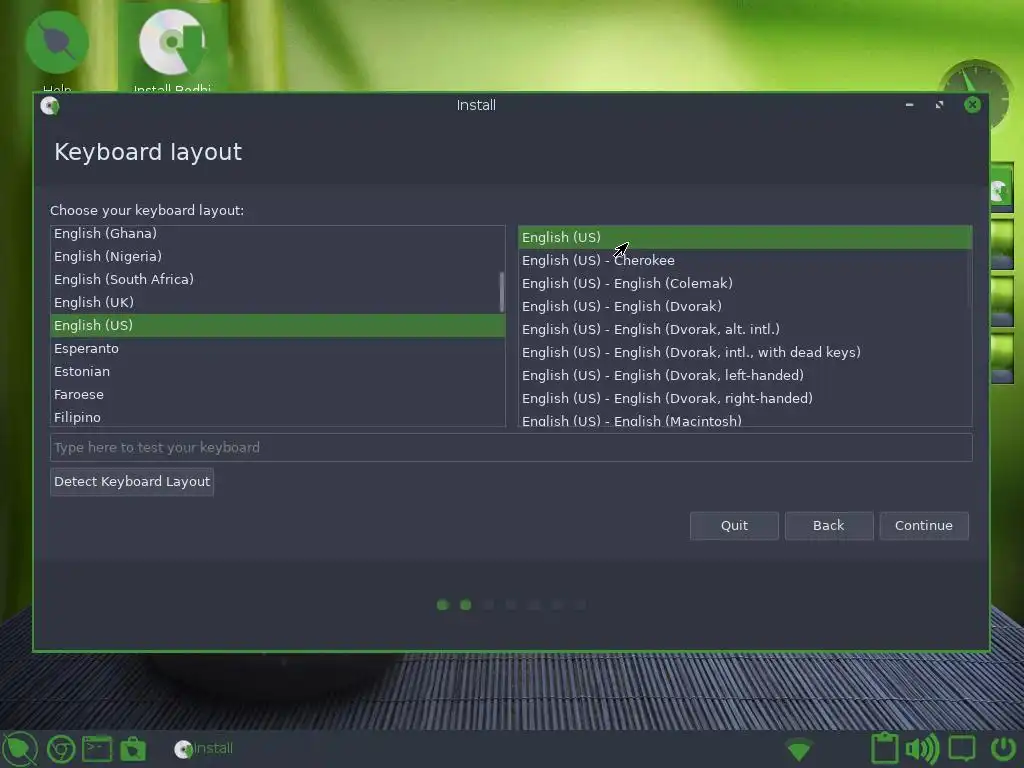Open the clipboard tray icon
Screen dimensions: 1024x768
(x=885, y=748)
